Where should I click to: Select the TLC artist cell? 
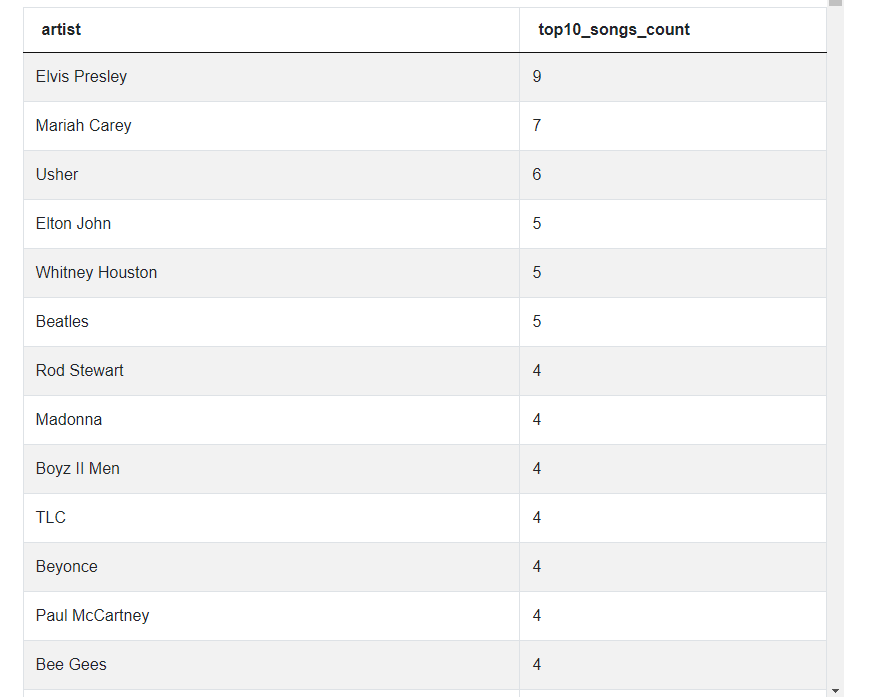pyautogui.click(x=51, y=517)
